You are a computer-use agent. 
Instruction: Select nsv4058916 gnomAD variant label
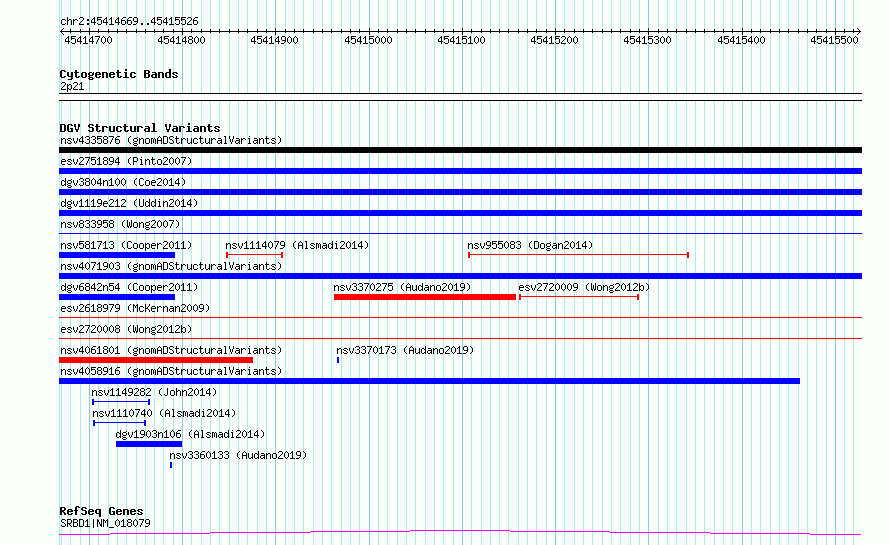(171, 371)
